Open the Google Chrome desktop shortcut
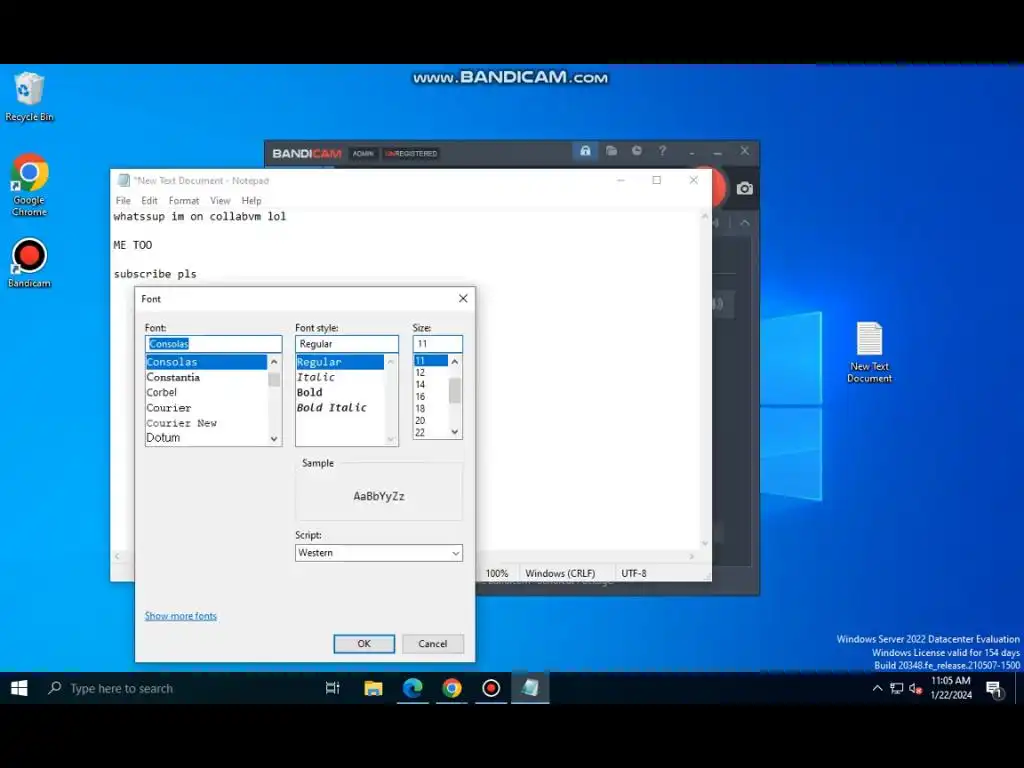 point(29,185)
